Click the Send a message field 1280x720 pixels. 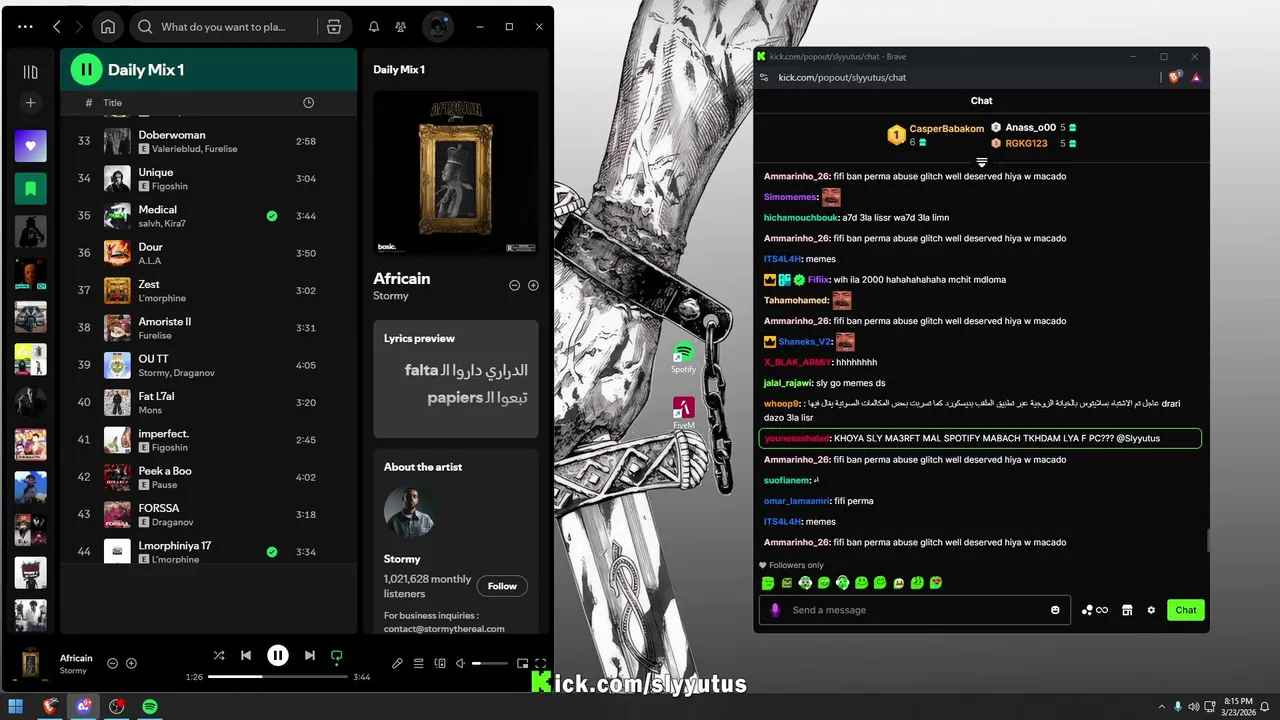(x=915, y=610)
